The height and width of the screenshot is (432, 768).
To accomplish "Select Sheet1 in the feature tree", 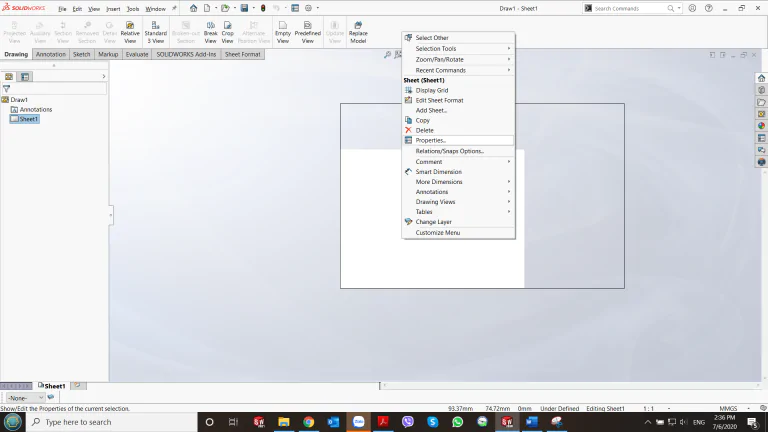I will coord(24,119).
